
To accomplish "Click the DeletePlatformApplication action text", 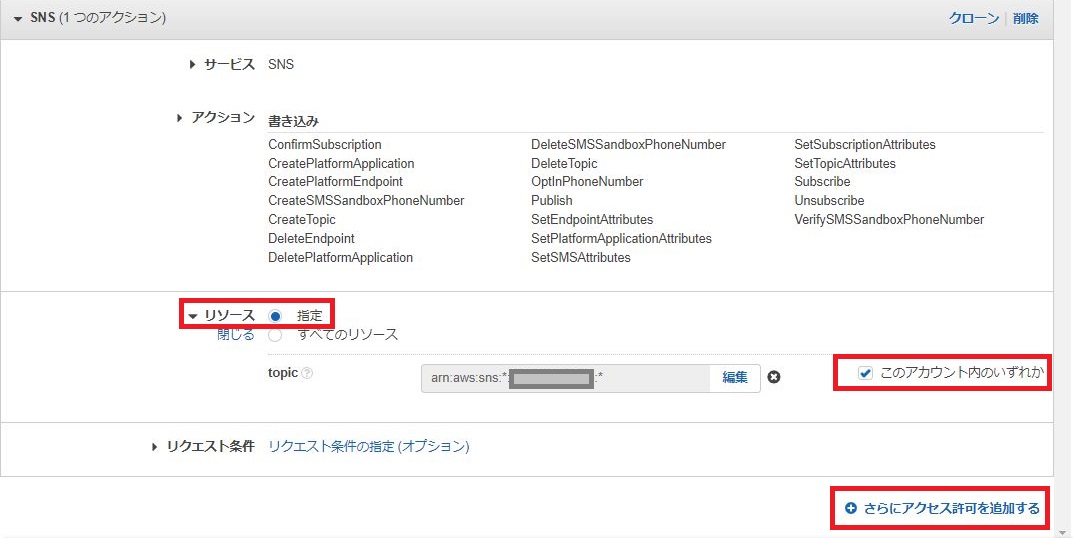I will tap(341, 257).
